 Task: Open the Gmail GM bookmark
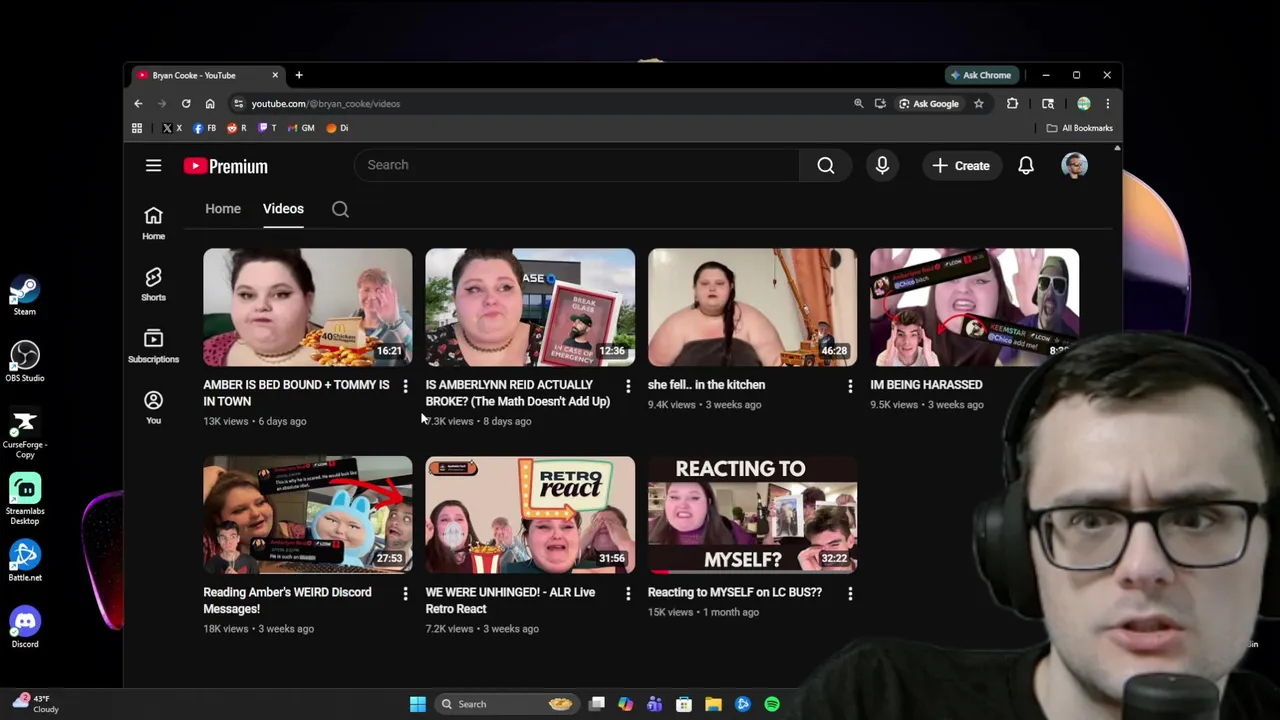click(x=300, y=128)
